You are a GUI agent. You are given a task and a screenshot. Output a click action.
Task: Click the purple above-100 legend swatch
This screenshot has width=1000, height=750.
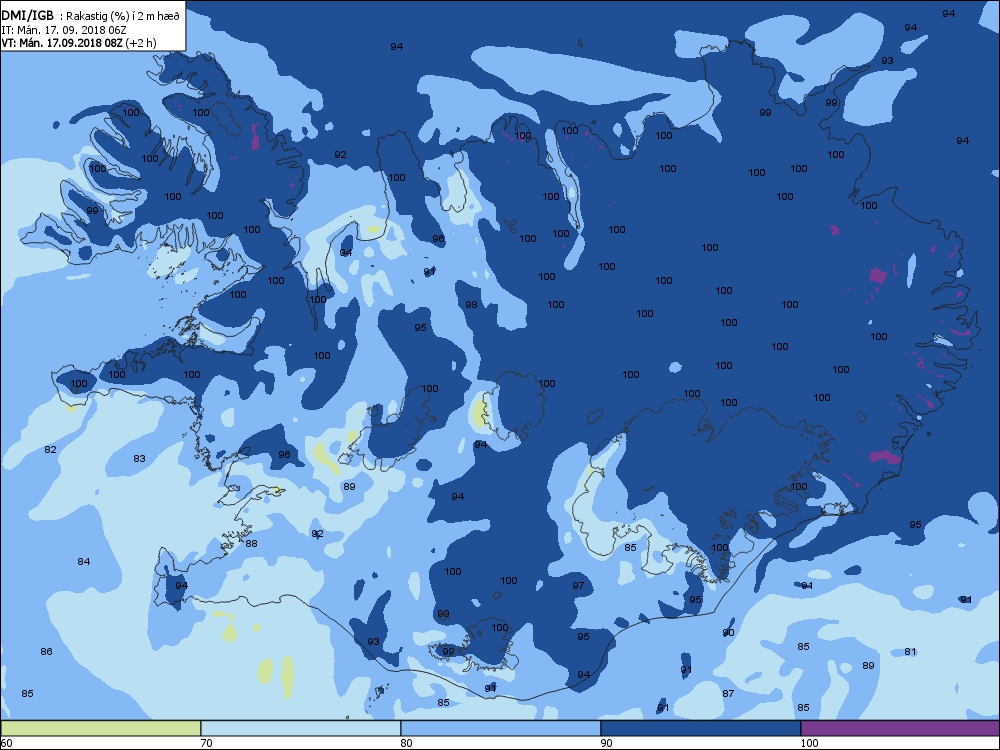click(900, 728)
